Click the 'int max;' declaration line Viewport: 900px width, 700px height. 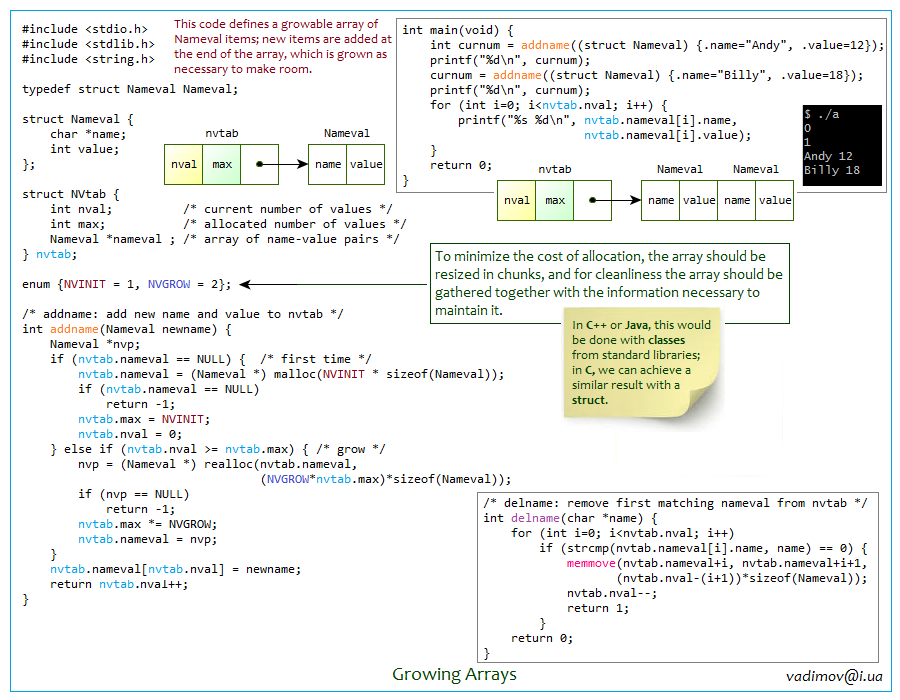tap(77, 224)
